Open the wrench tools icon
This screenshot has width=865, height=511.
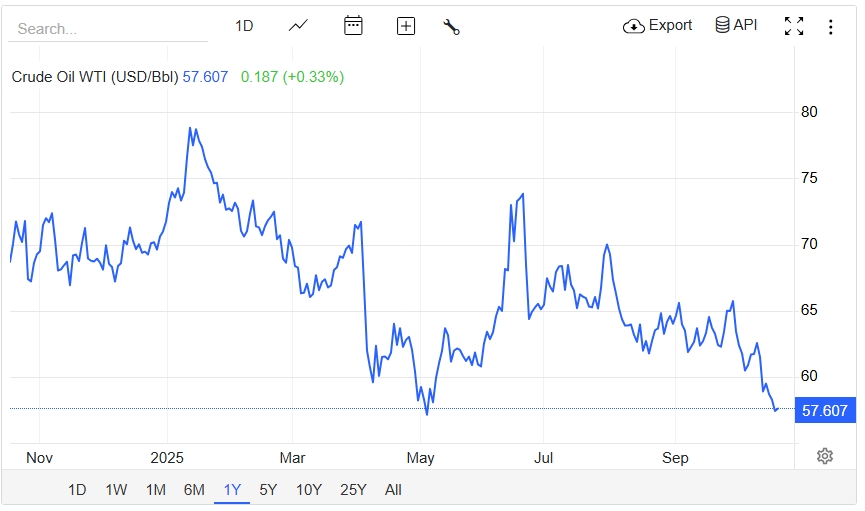(451, 27)
